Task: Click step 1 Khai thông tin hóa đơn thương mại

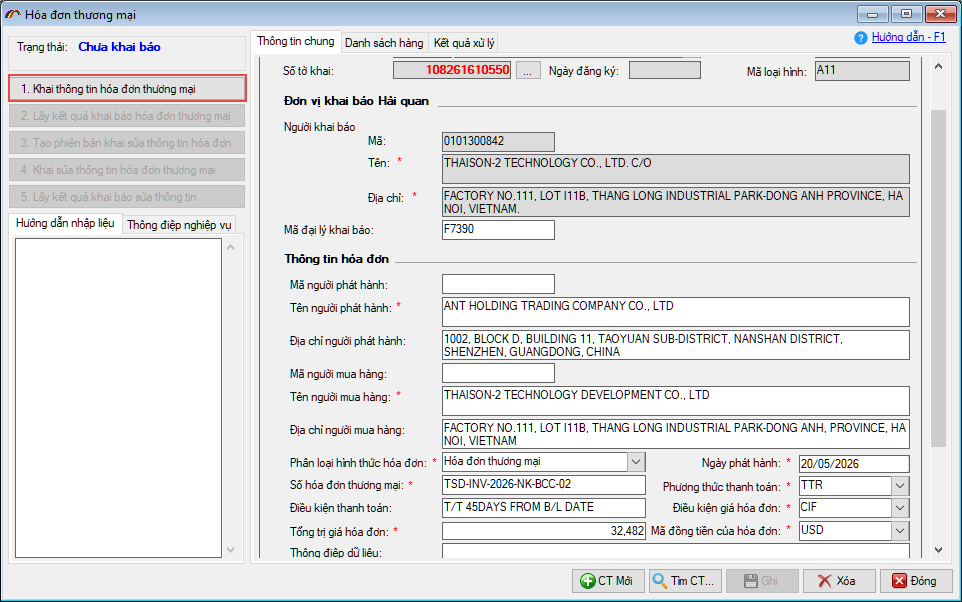Action: click(127, 88)
